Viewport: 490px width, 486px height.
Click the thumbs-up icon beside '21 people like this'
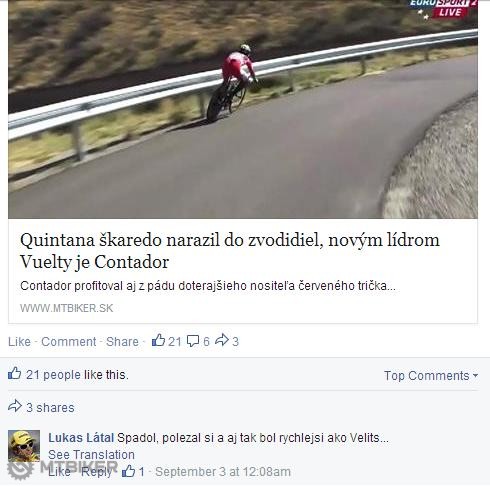pos(14,373)
